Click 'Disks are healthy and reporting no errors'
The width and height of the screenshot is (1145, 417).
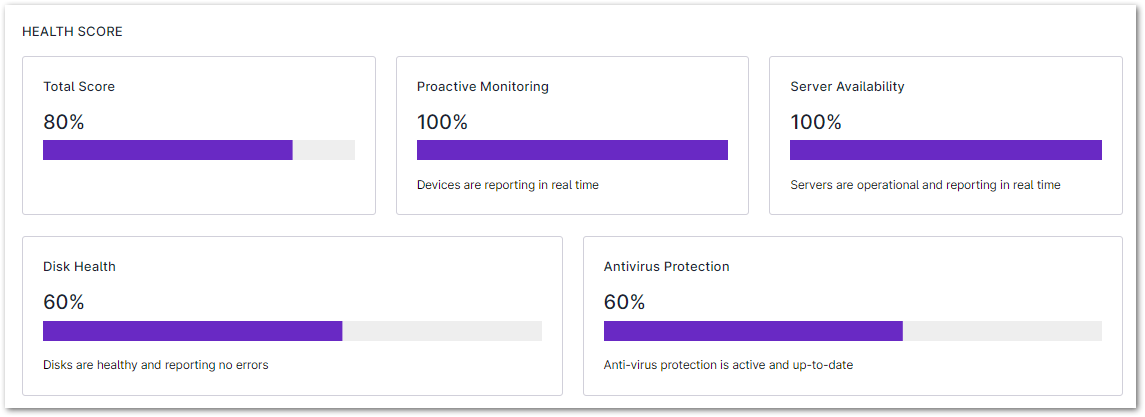click(155, 365)
